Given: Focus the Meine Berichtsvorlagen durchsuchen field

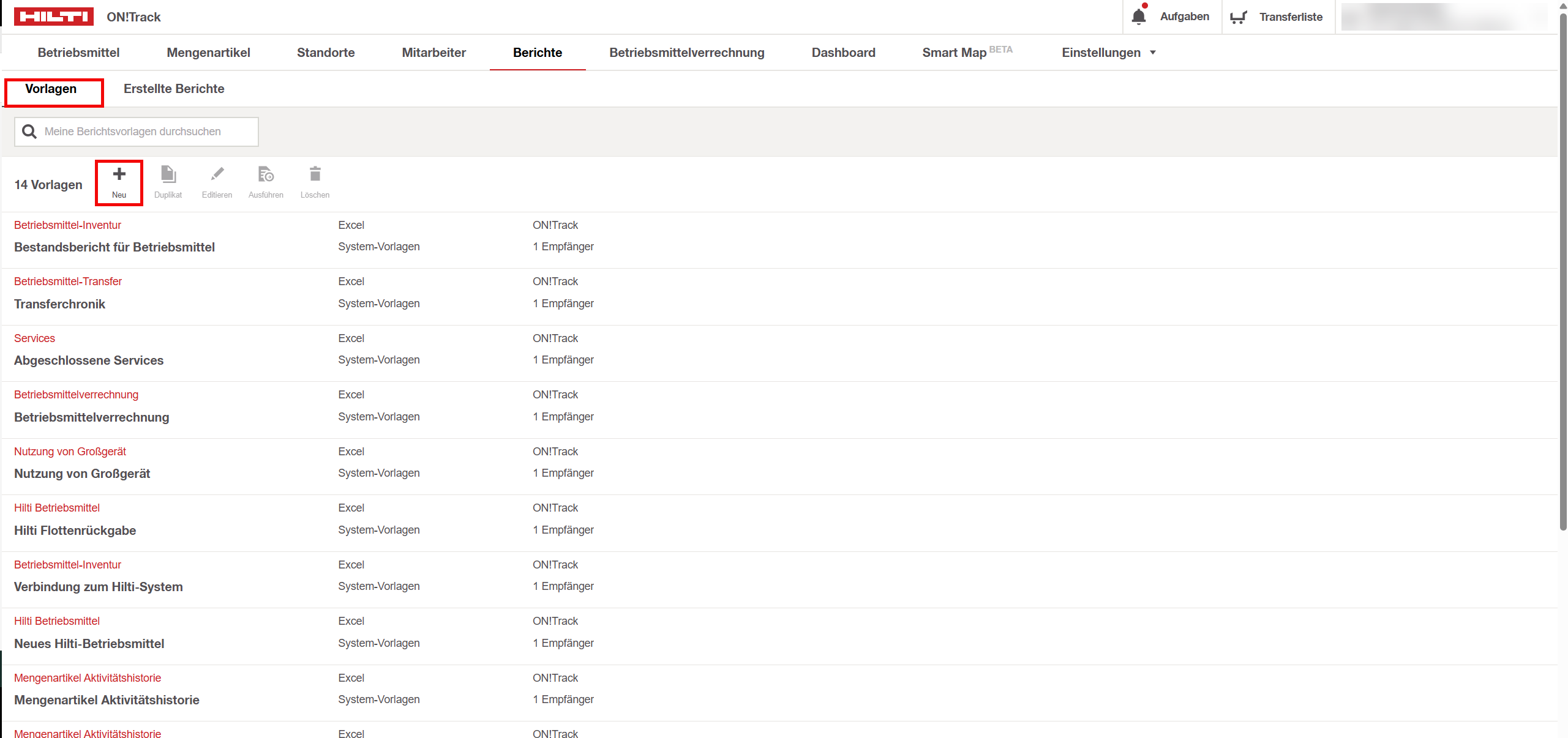Looking at the screenshot, I should (x=137, y=132).
